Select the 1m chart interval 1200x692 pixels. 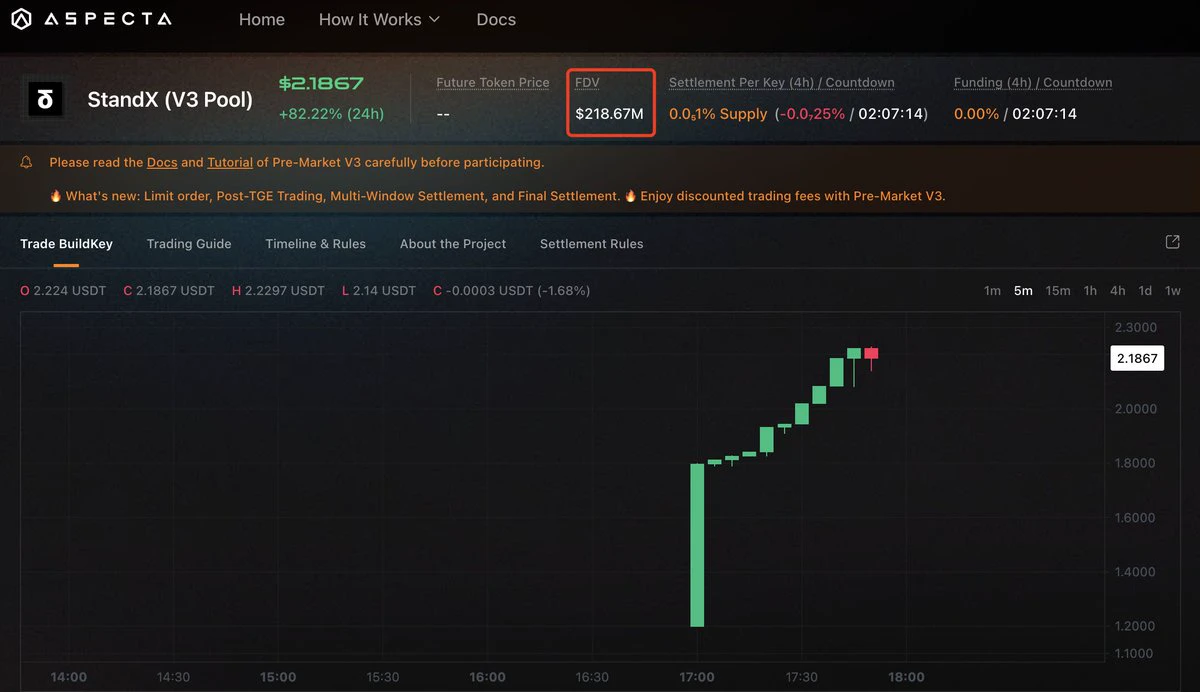tap(992, 291)
